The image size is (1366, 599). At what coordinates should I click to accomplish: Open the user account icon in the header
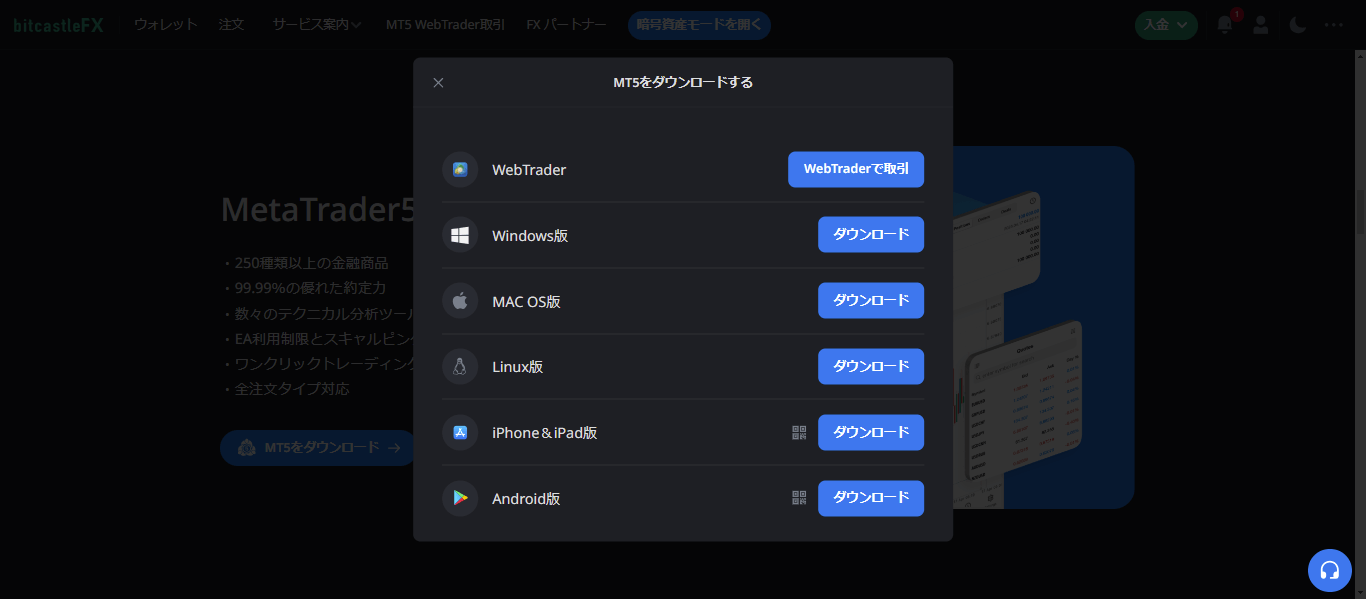[1260, 25]
